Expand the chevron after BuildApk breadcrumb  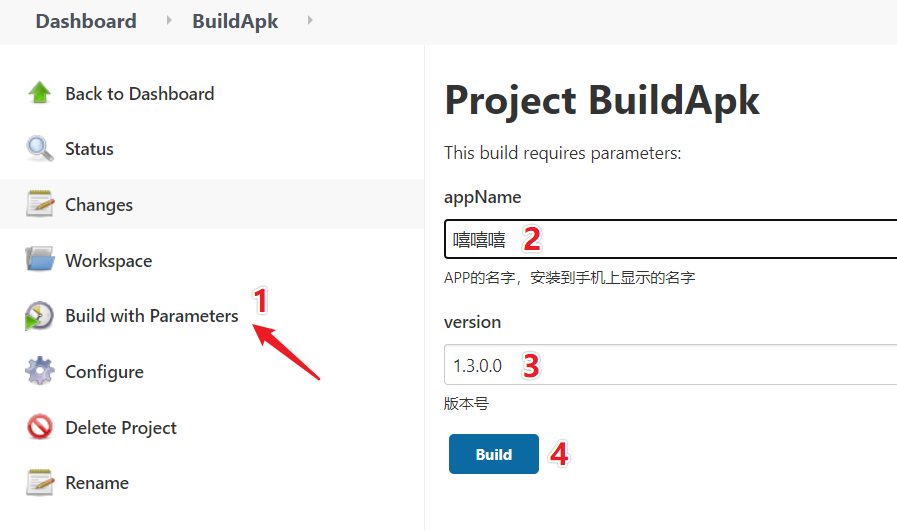click(310, 21)
